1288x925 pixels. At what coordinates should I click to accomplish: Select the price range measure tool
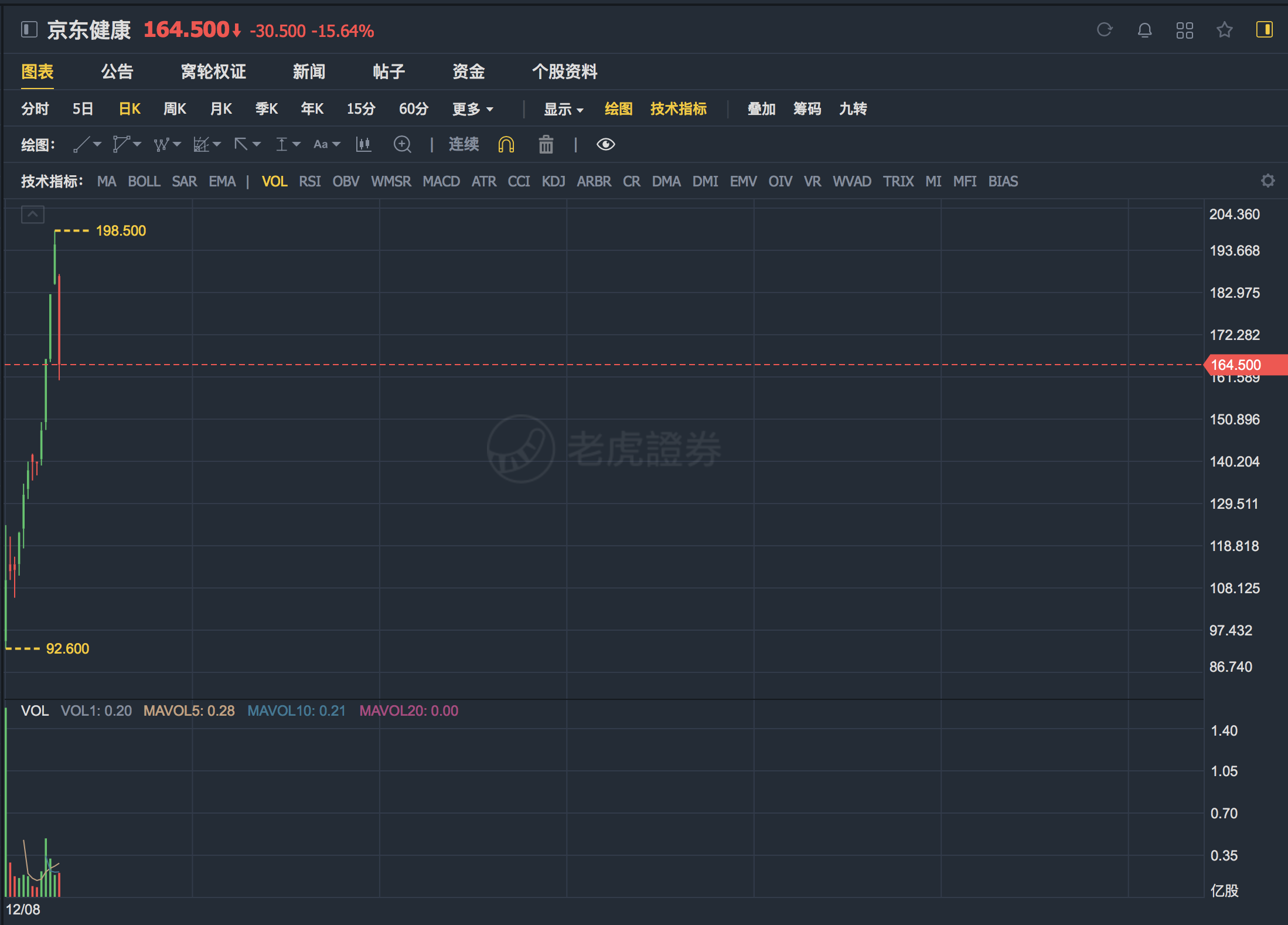(x=281, y=144)
